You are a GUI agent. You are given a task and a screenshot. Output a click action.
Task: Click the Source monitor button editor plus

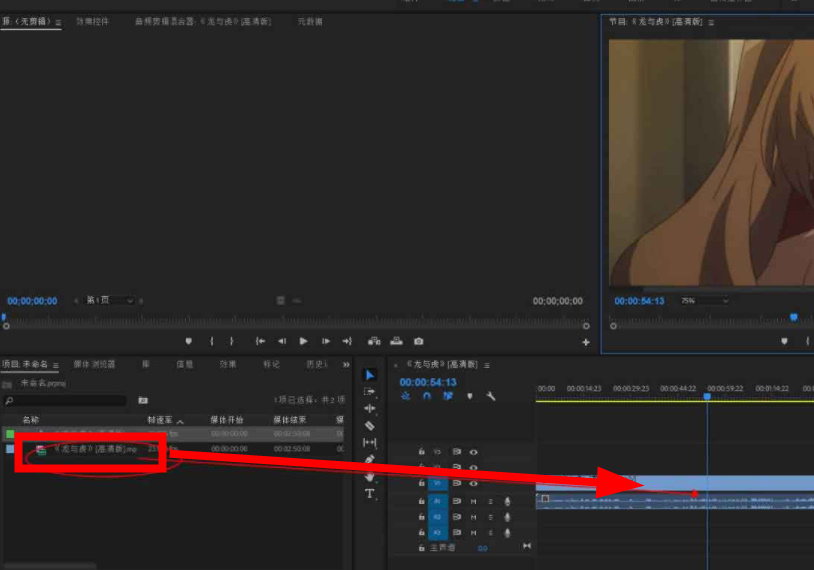586,341
